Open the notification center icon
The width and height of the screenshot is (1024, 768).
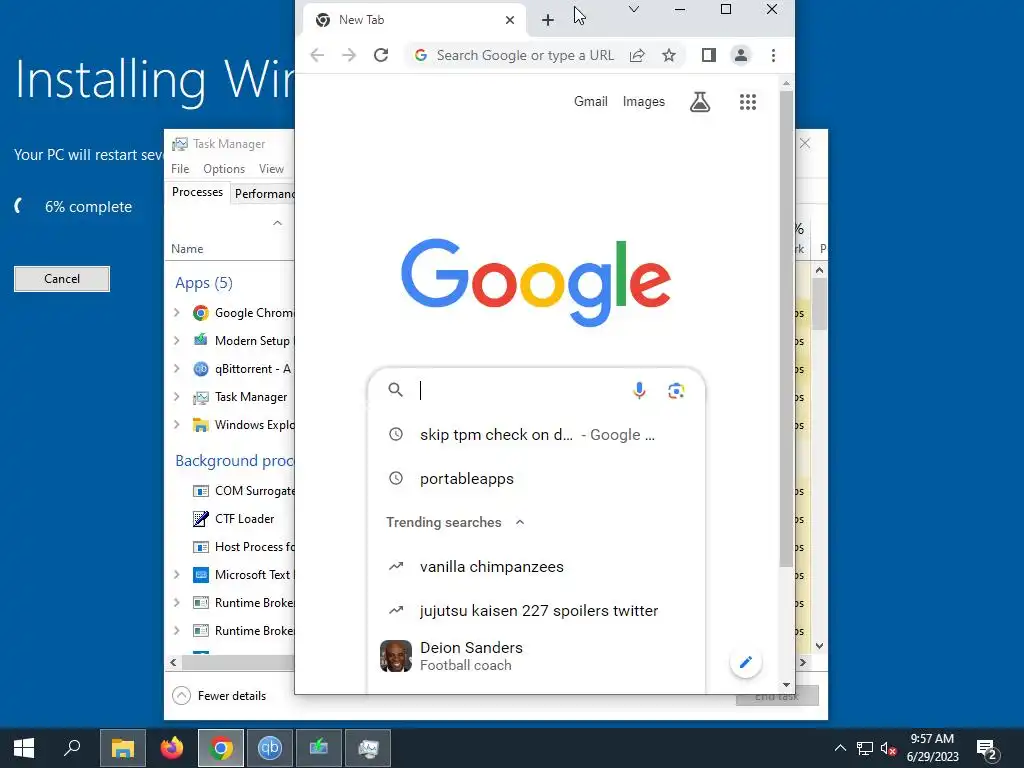point(987,749)
